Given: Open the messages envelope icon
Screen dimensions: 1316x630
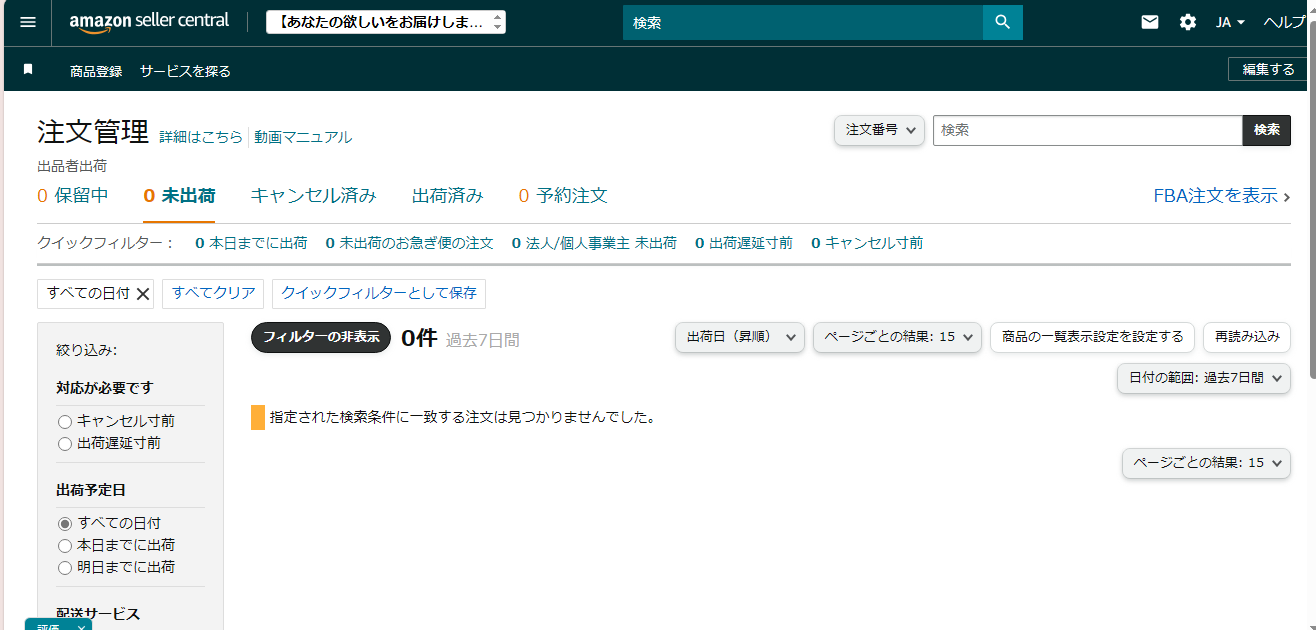Looking at the screenshot, I should (1150, 22).
